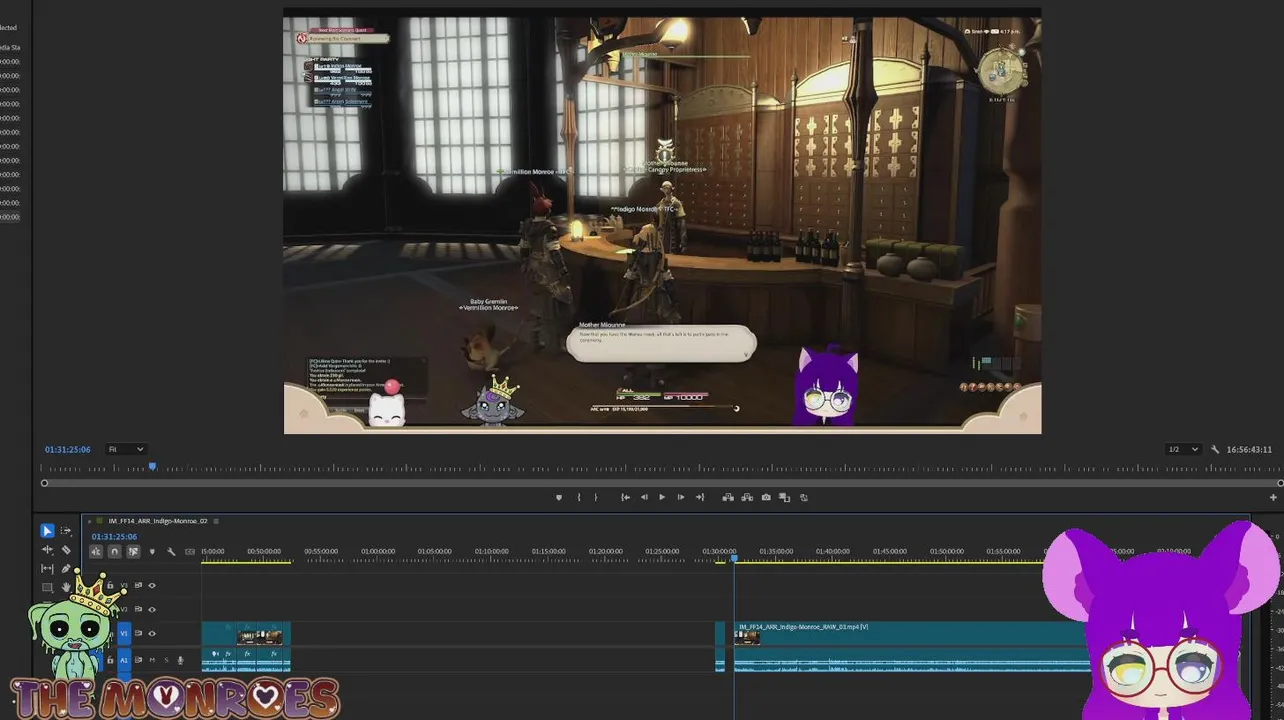This screenshot has width=1284, height=720.
Task: Click the Extract button
Action: 747,497
